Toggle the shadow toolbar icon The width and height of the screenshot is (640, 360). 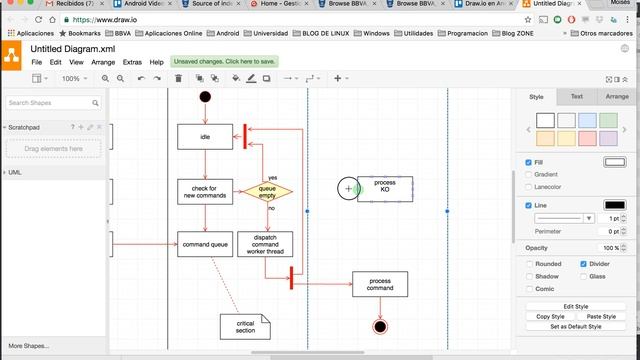click(267, 78)
